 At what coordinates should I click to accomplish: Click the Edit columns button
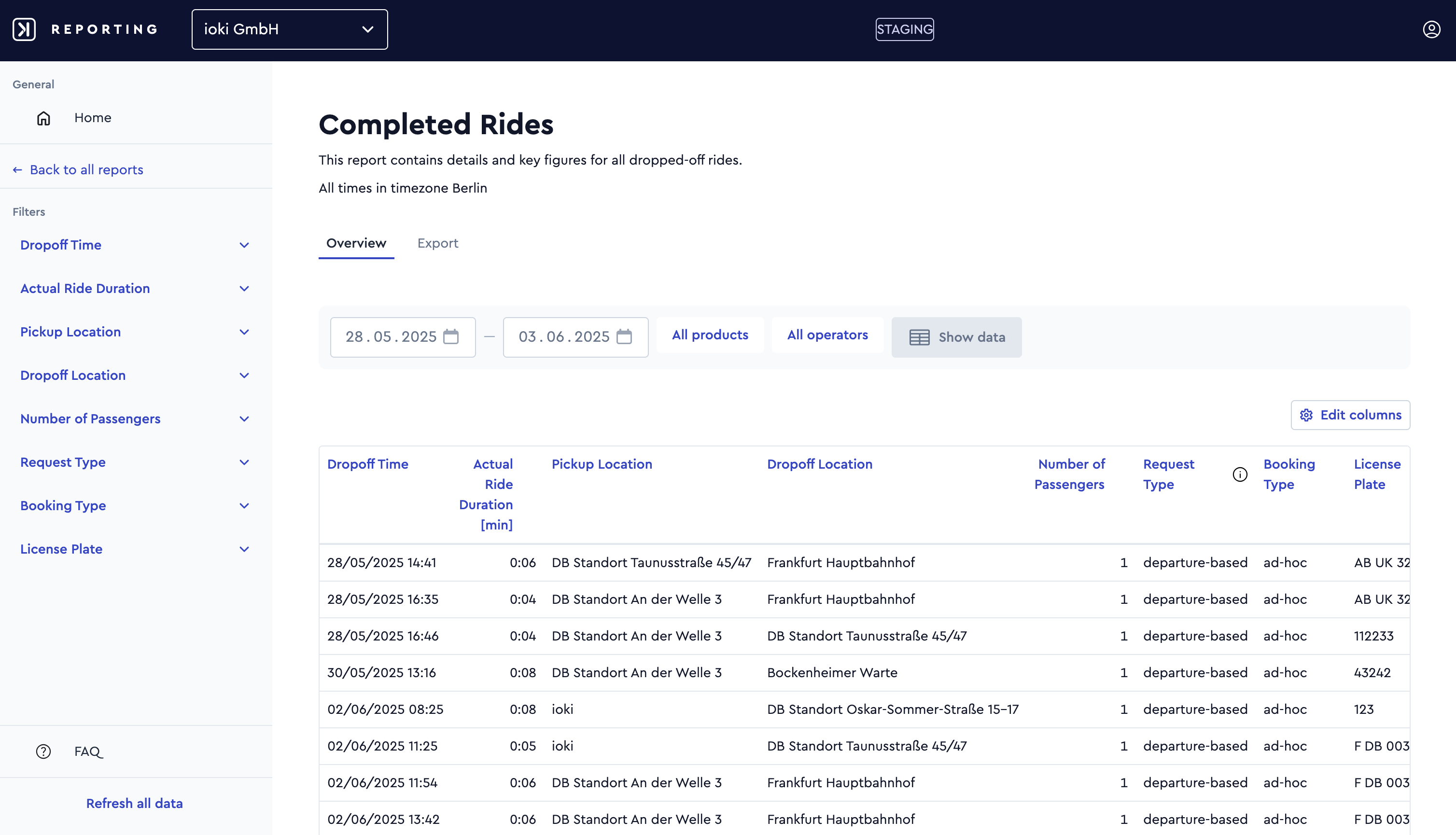[x=1350, y=415]
